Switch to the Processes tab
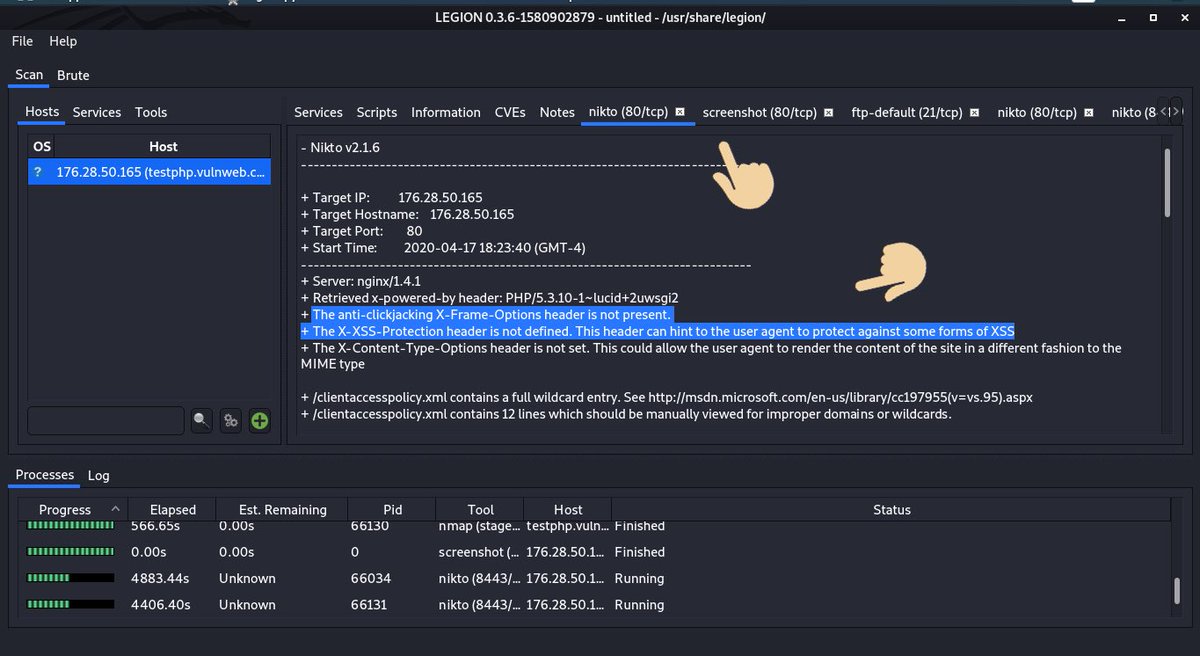Image resolution: width=1200 pixels, height=656 pixels. [x=45, y=475]
